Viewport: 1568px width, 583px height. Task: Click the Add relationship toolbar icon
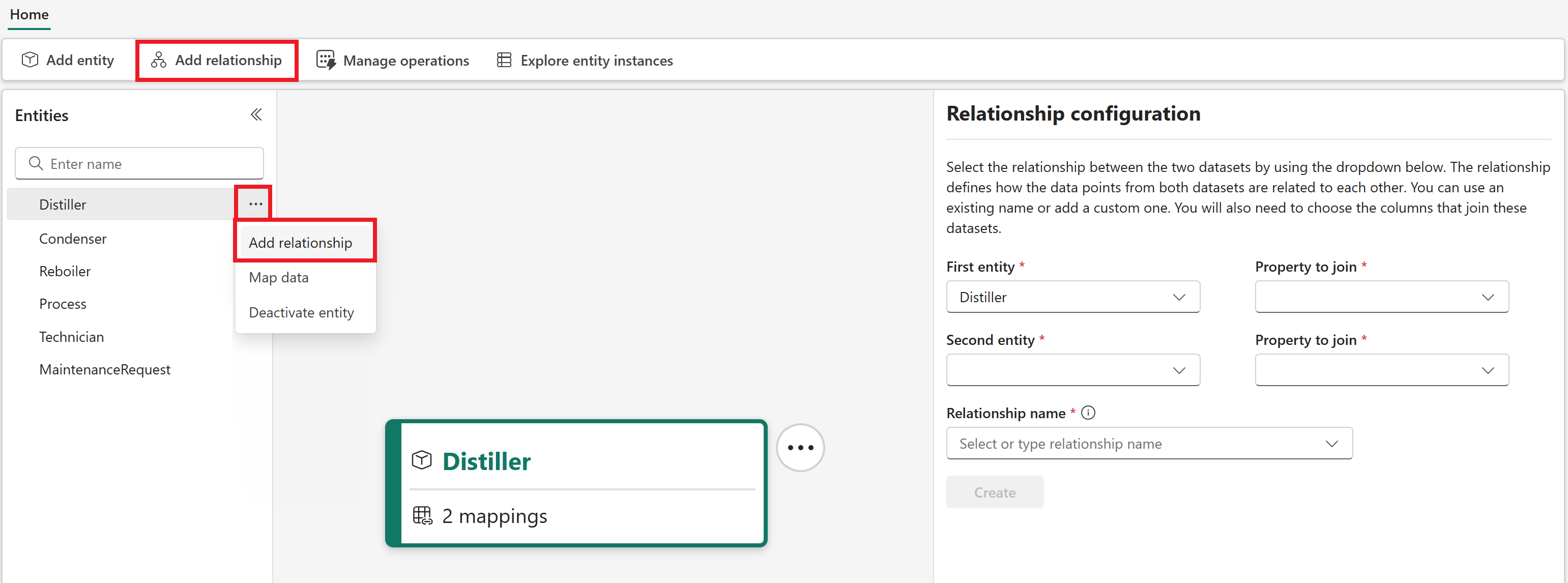pyautogui.click(x=158, y=60)
